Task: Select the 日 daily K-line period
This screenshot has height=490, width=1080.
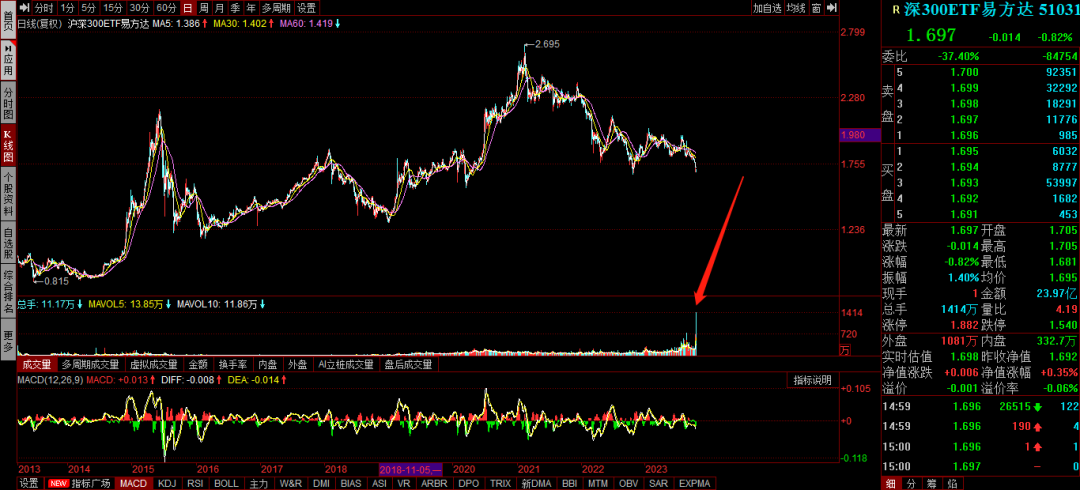Action: click(x=188, y=8)
